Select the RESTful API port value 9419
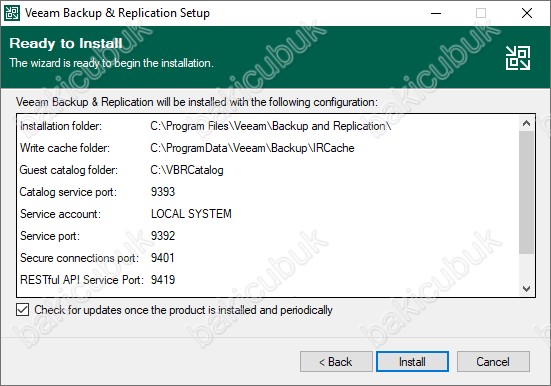The image size is (551, 386). (163, 280)
